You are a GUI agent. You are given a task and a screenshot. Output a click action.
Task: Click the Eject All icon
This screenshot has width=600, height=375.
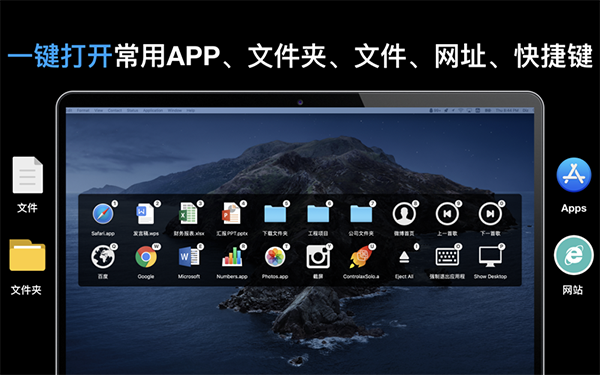(404, 257)
